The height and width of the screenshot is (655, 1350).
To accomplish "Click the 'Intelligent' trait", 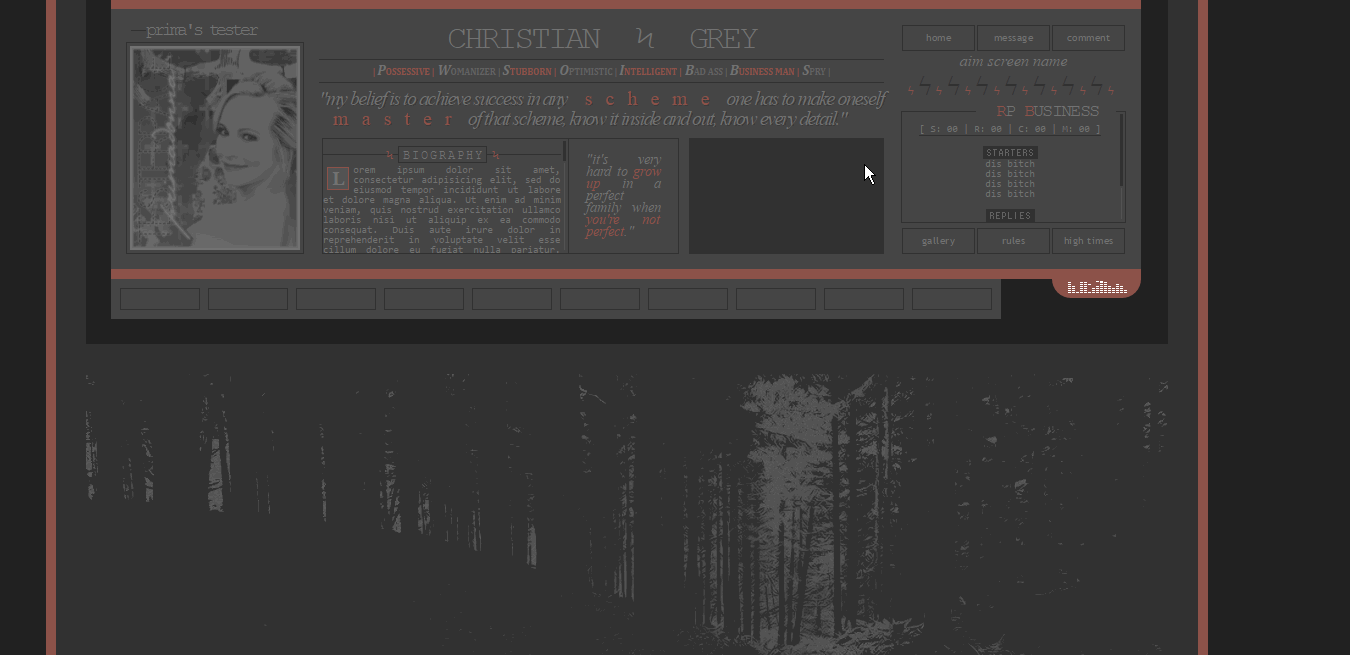I will click(x=649, y=71).
